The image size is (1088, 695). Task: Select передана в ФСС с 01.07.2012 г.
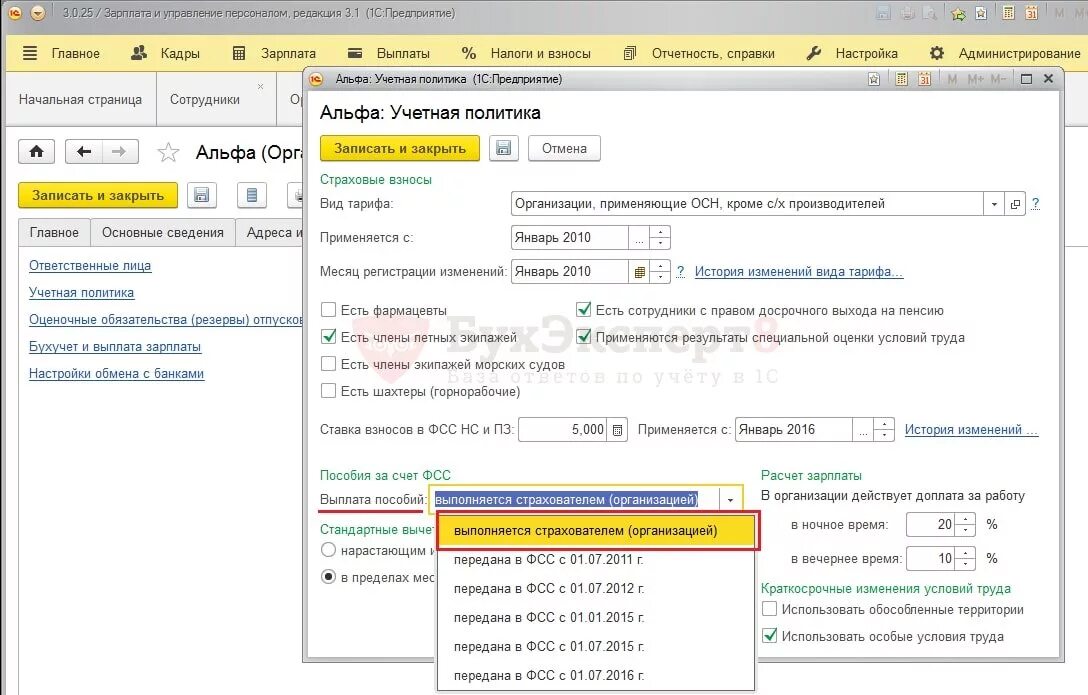tap(595, 589)
